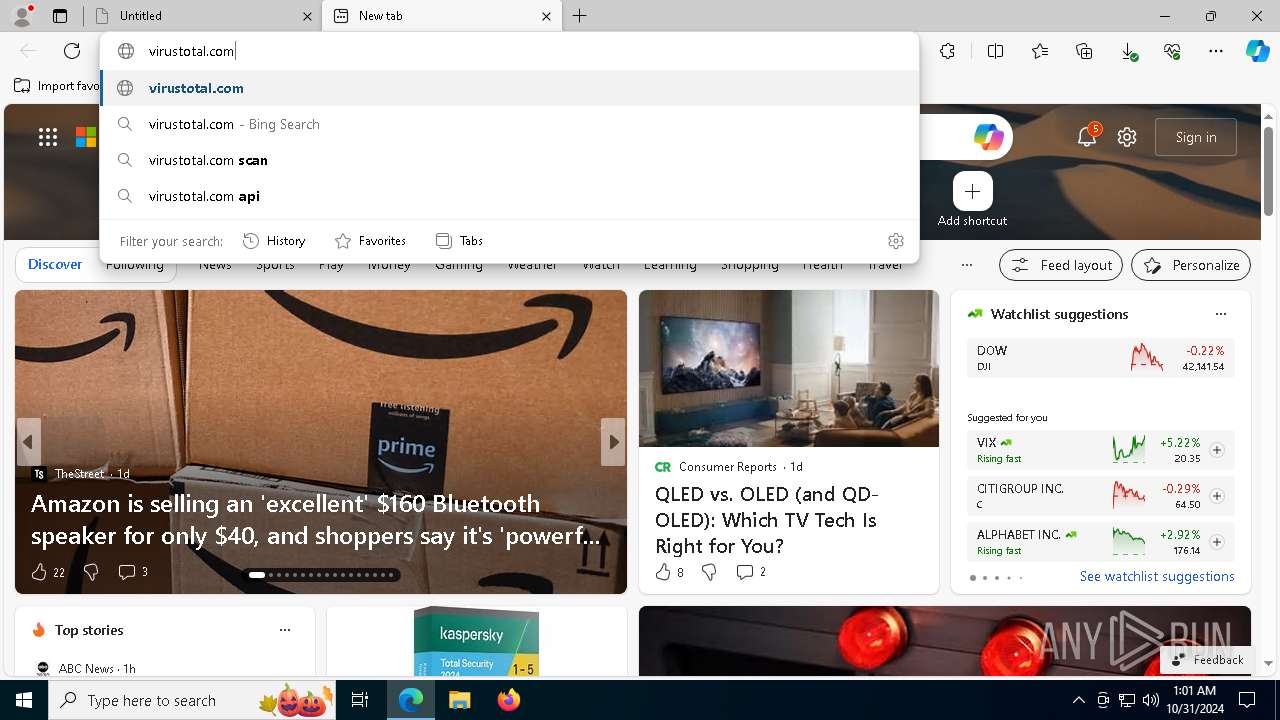Open Top stories more options
The height and width of the screenshot is (720, 1280).
pos(285,630)
